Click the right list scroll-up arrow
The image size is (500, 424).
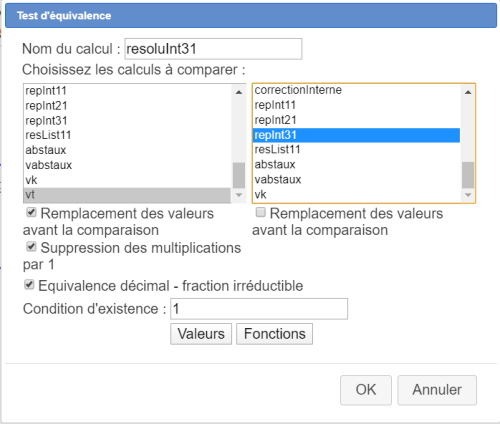tap(468, 92)
